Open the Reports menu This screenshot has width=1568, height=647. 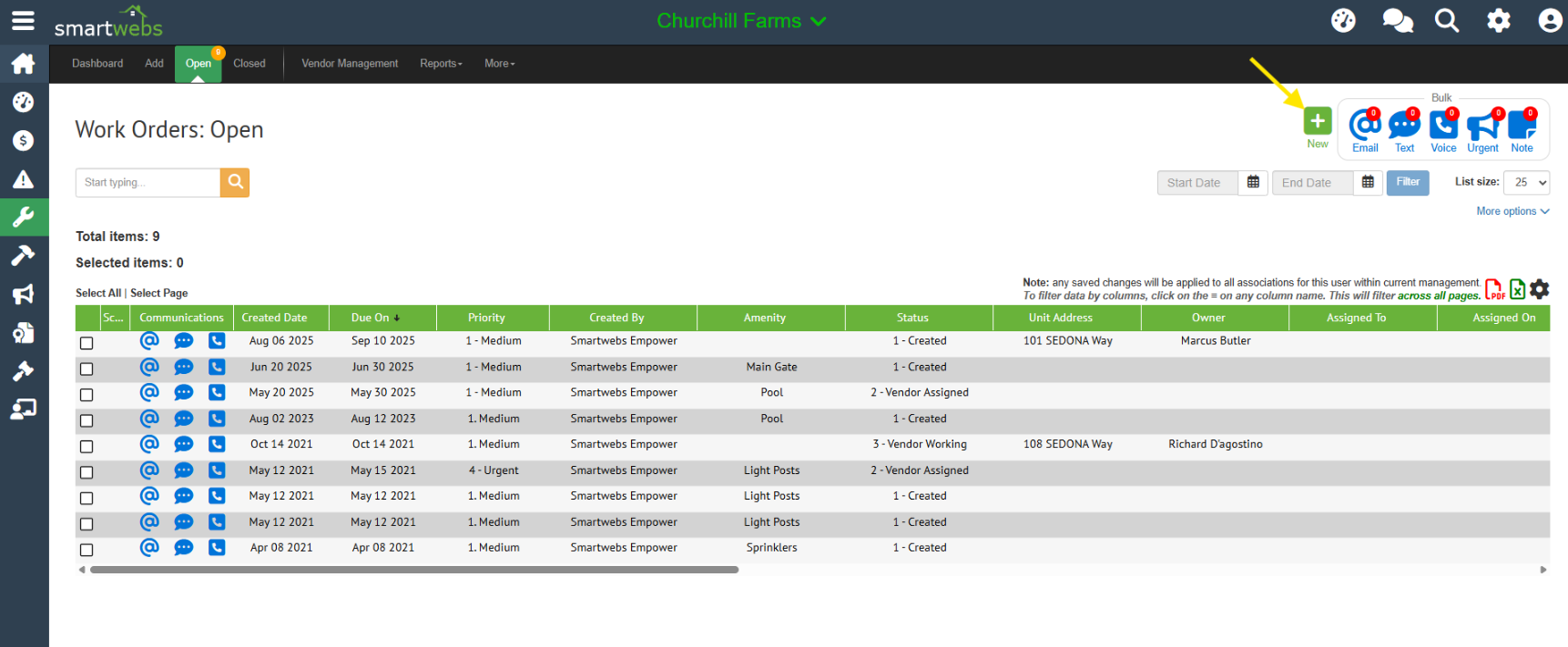coord(441,64)
